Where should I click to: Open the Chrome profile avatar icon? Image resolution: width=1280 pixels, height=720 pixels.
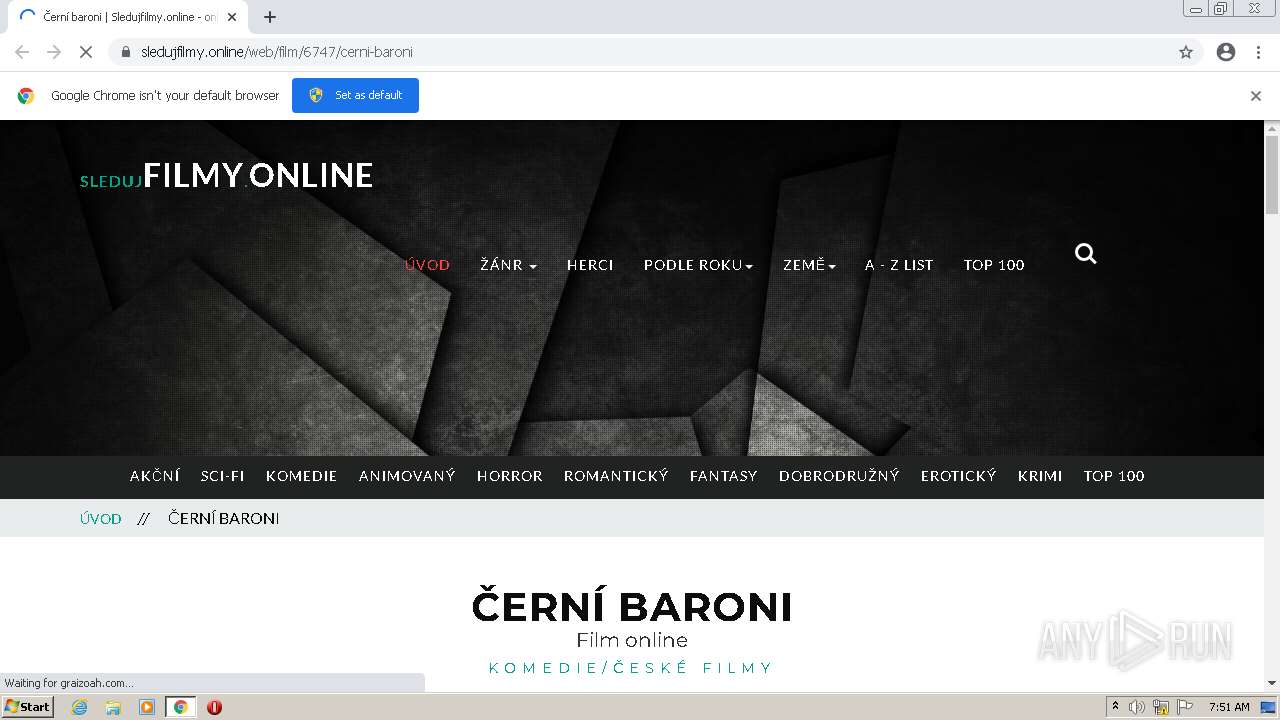[x=1226, y=52]
